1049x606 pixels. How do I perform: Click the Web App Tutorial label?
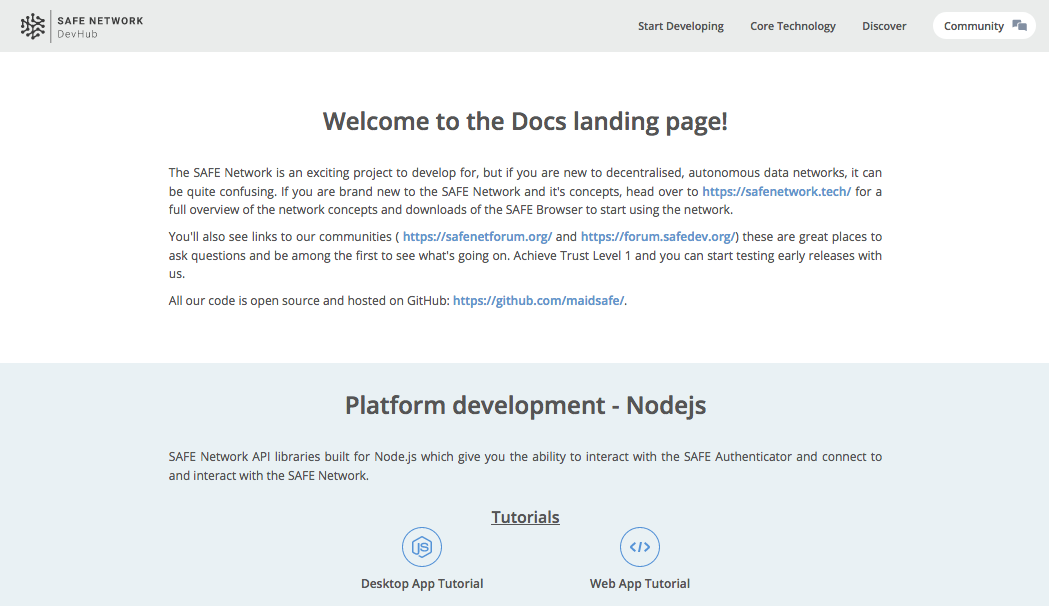tap(640, 583)
